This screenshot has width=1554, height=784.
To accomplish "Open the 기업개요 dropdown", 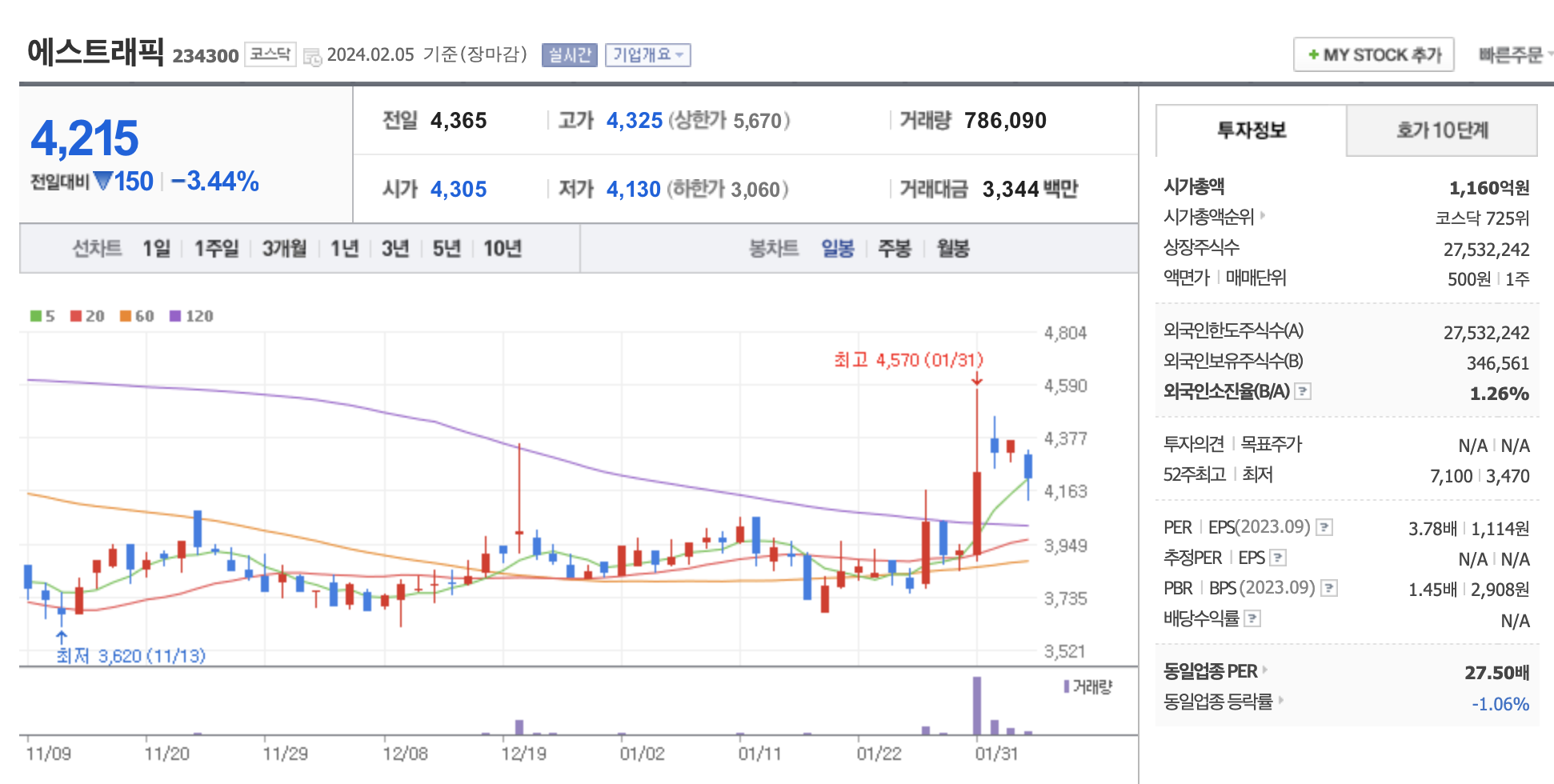I will point(647,54).
